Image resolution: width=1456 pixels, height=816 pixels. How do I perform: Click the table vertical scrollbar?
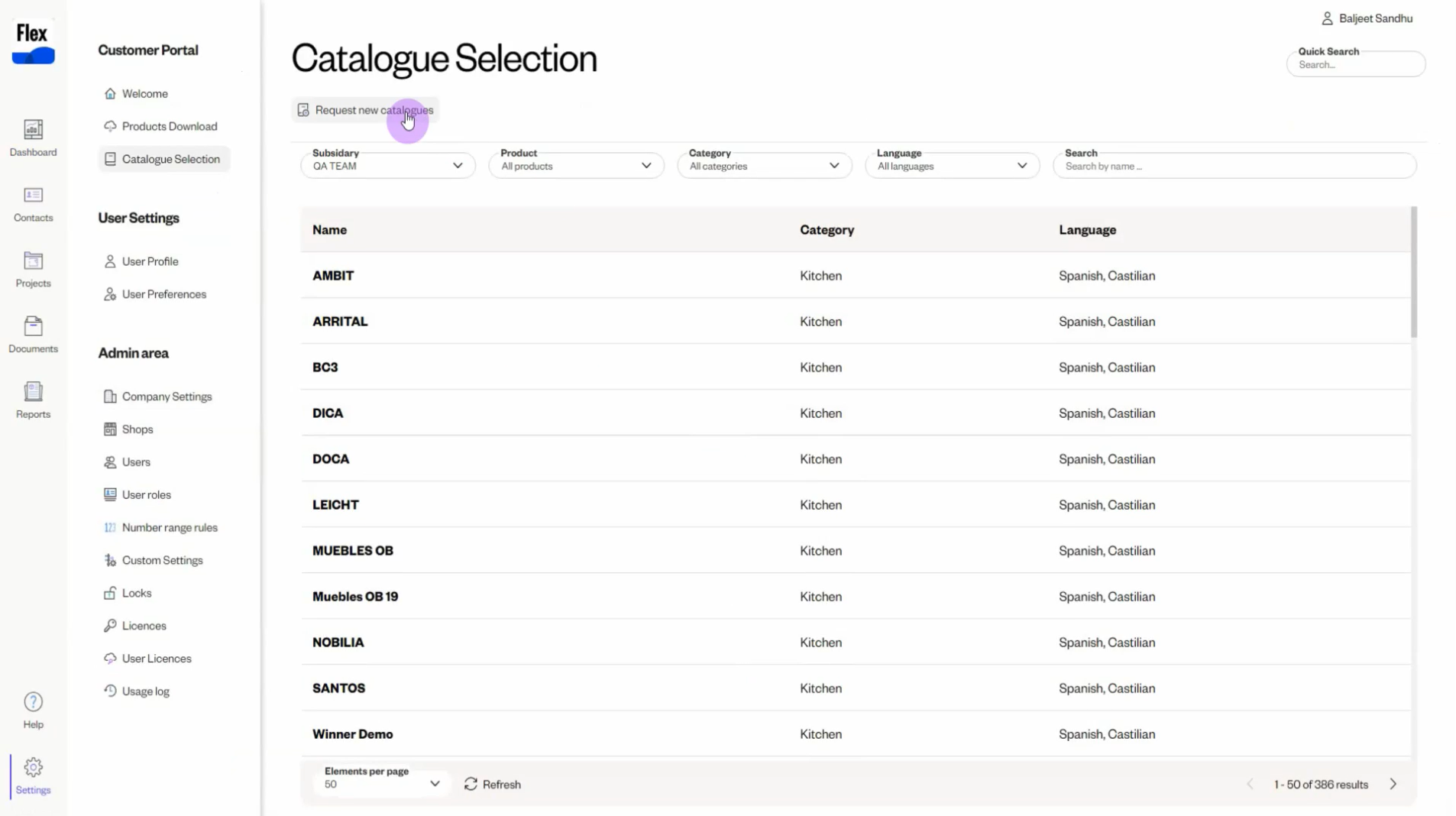(1414, 272)
